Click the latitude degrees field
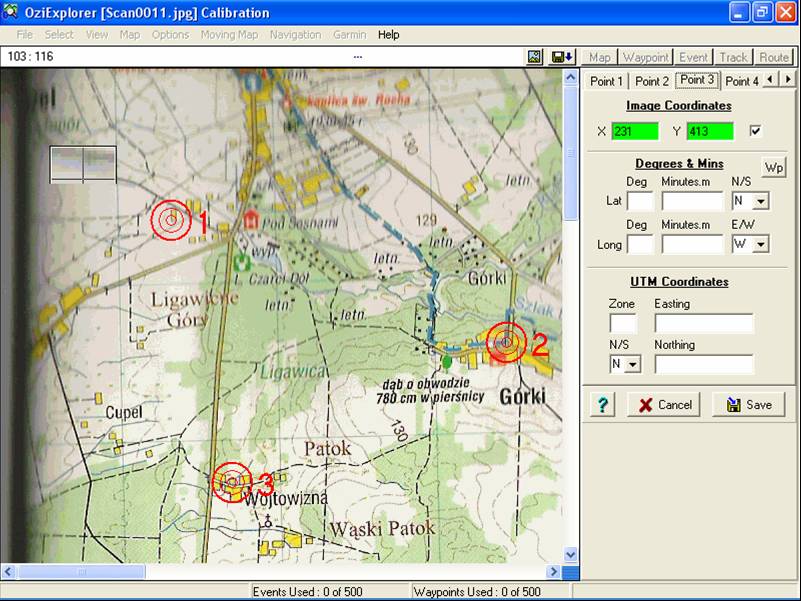This screenshot has height=601, width=801. [x=640, y=201]
